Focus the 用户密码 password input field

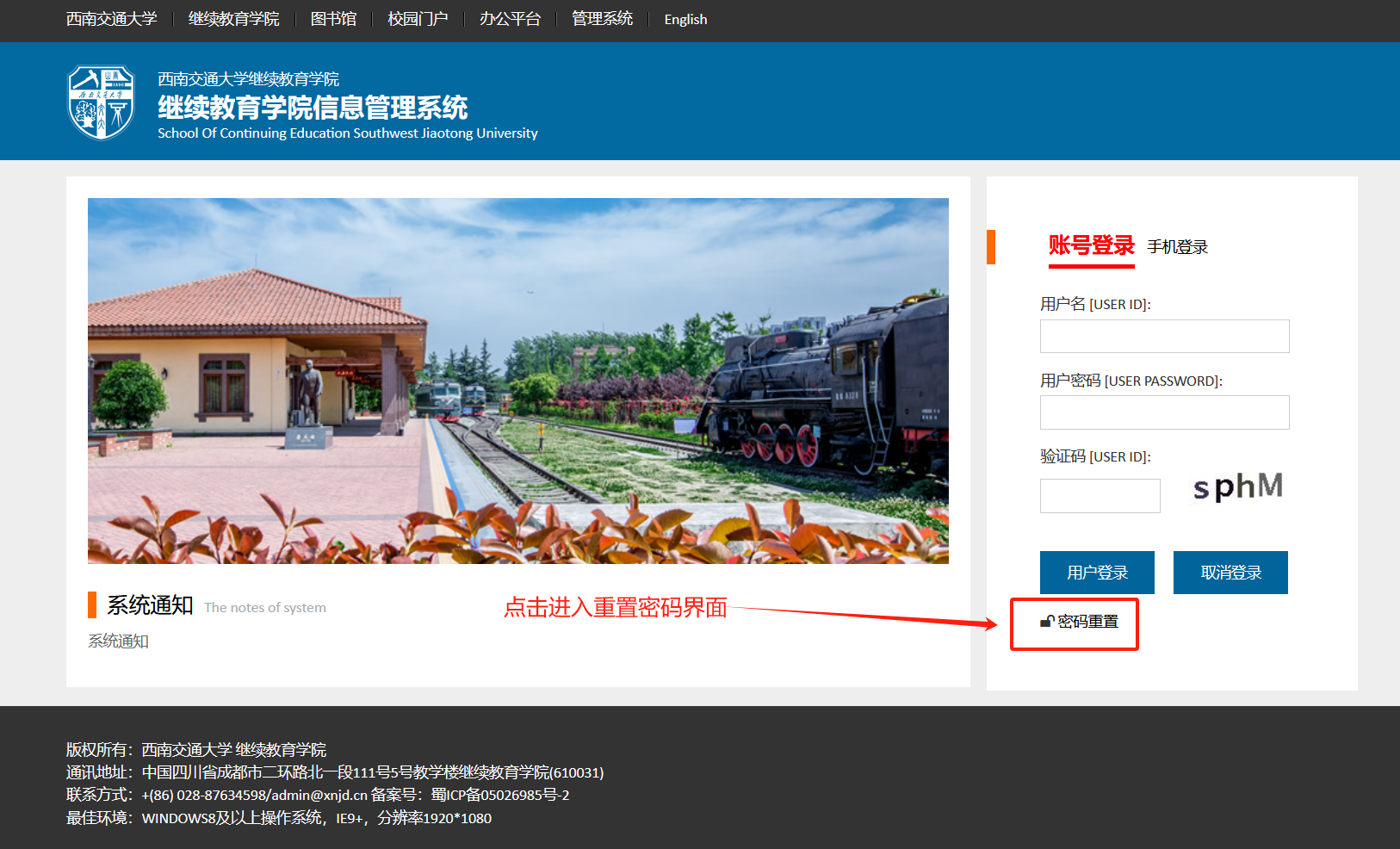pos(1164,412)
